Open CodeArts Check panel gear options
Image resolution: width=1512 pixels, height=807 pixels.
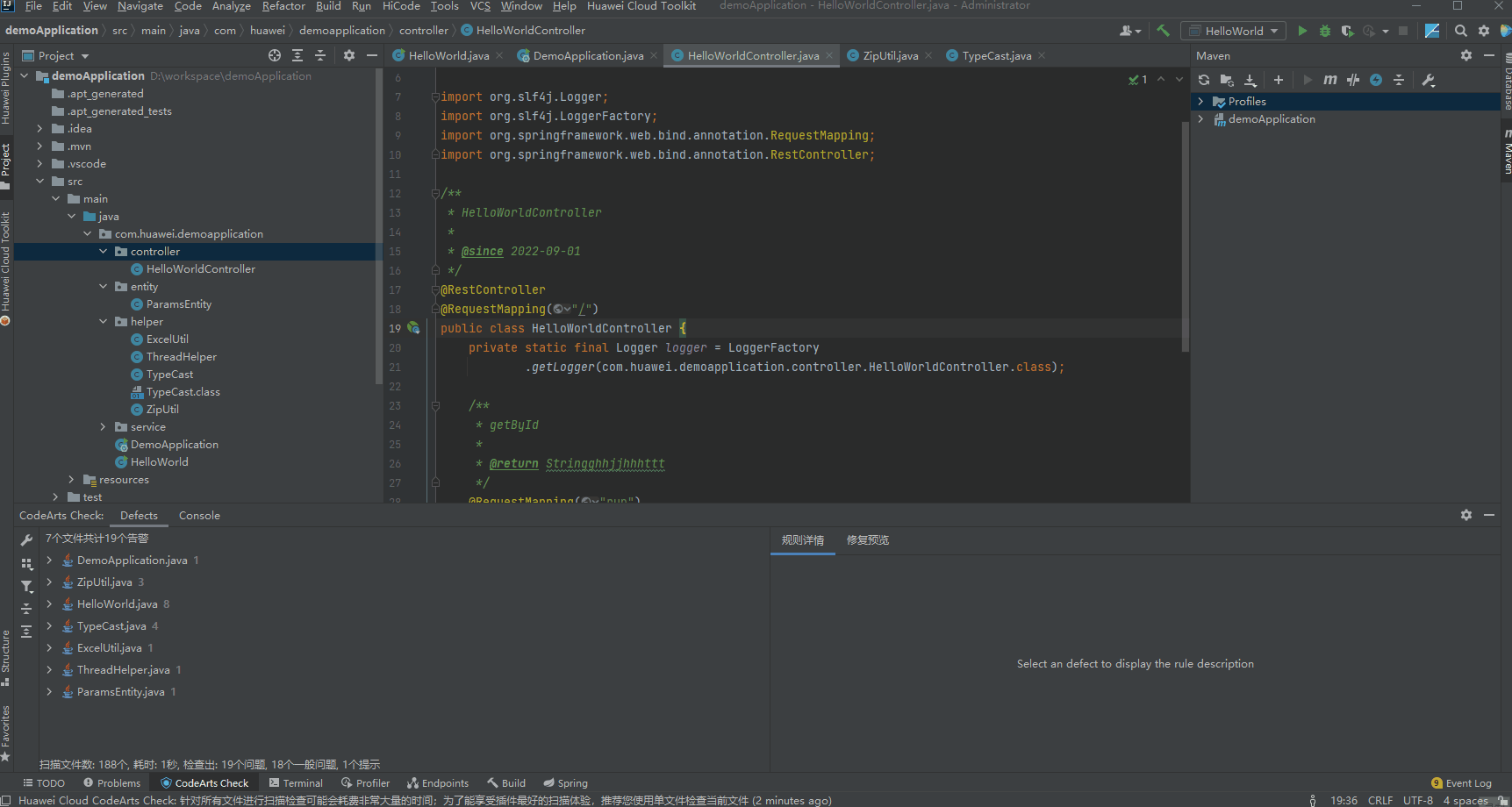click(1466, 515)
